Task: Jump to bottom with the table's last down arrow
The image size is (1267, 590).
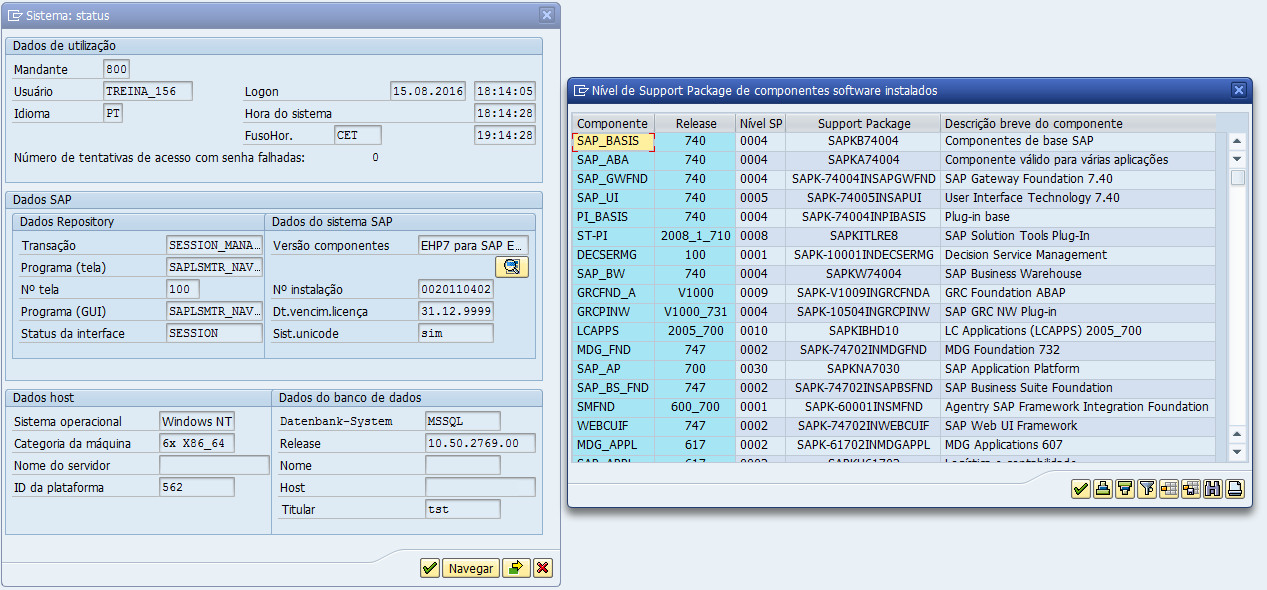Action: click(x=1237, y=452)
